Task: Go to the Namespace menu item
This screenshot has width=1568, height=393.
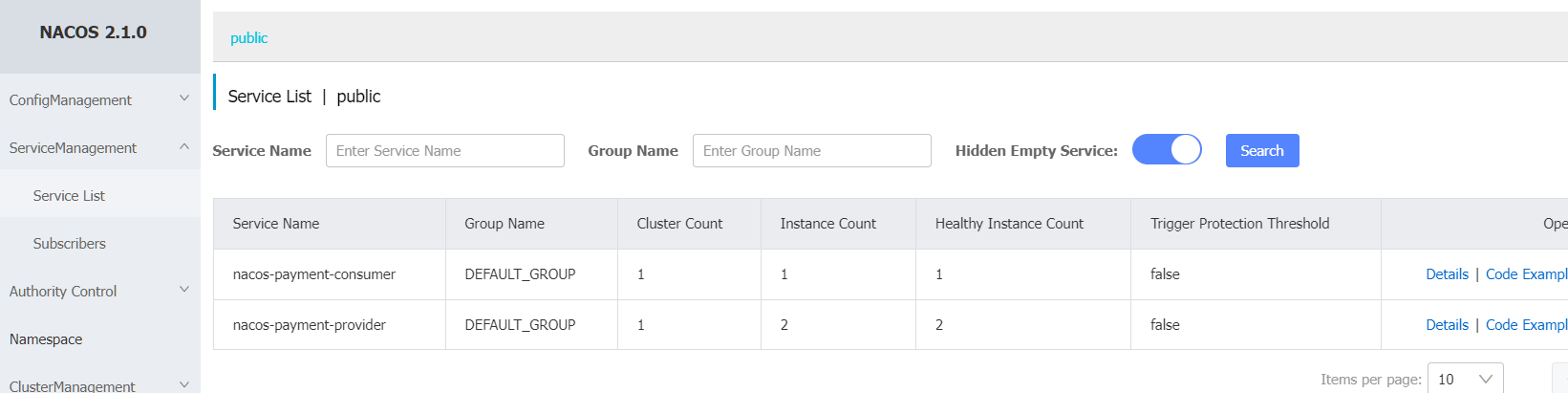Action: point(46,339)
